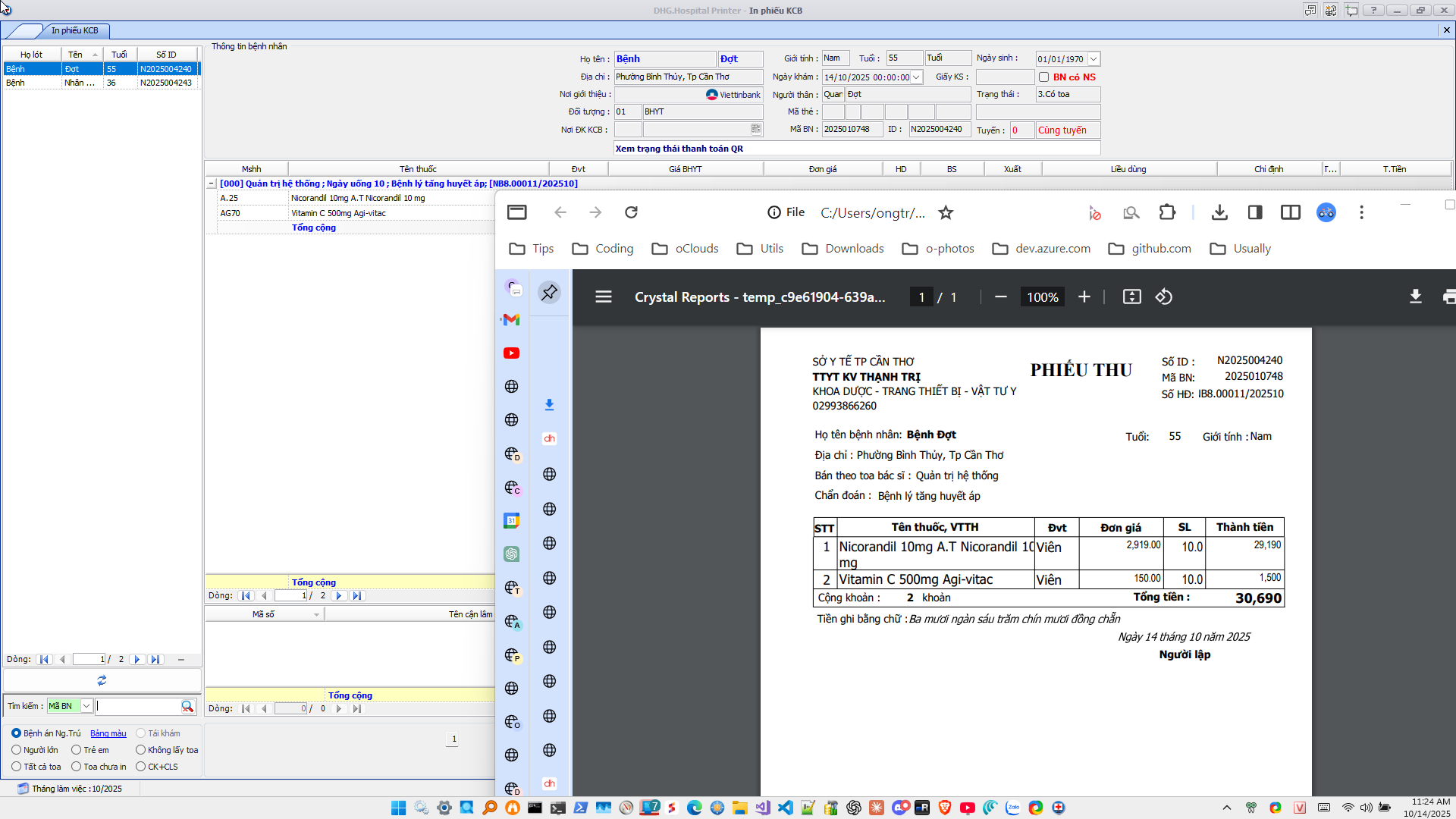Click the PDF zoom percentage field

pos(1042,297)
